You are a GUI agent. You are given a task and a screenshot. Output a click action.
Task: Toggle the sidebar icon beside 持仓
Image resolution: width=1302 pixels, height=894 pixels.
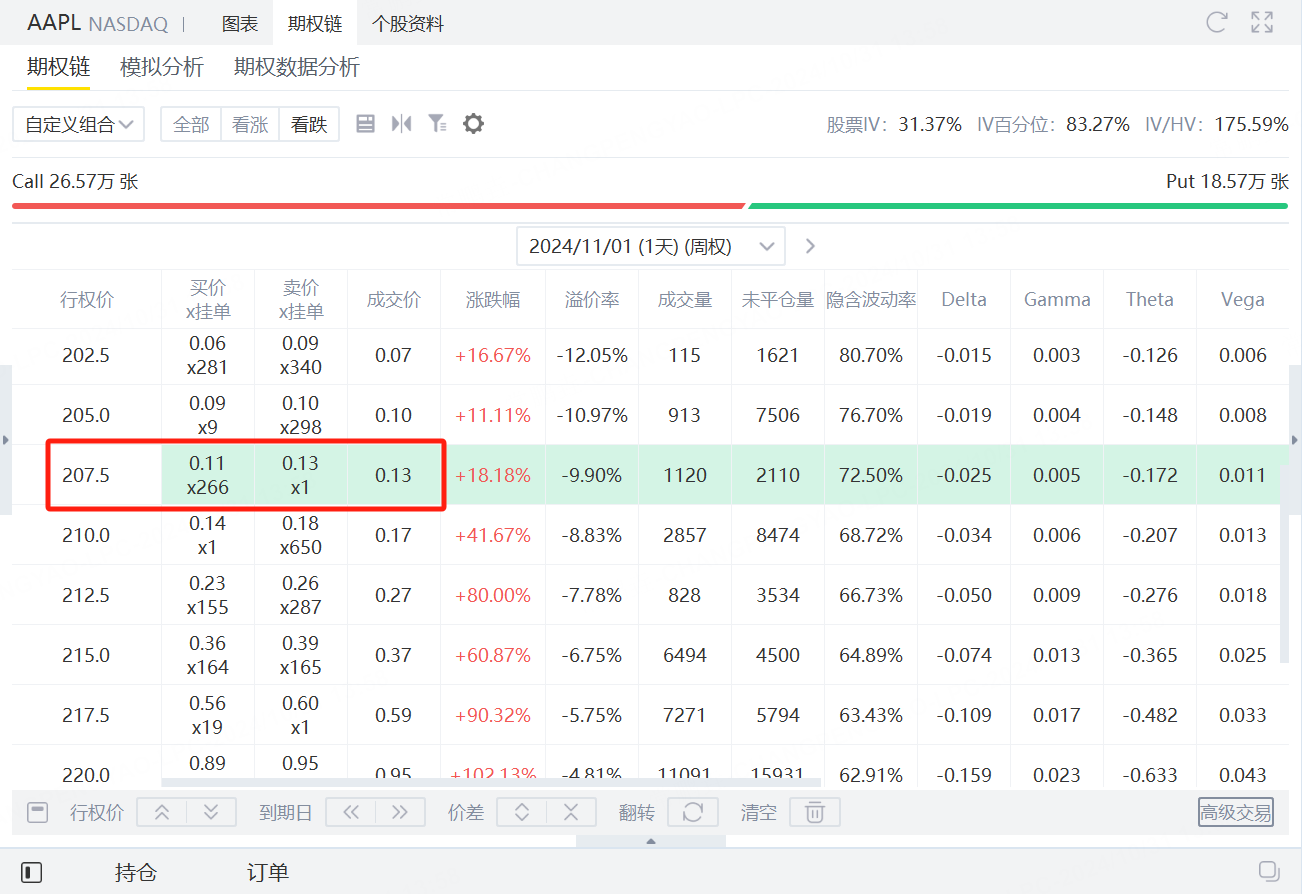click(x=32, y=872)
